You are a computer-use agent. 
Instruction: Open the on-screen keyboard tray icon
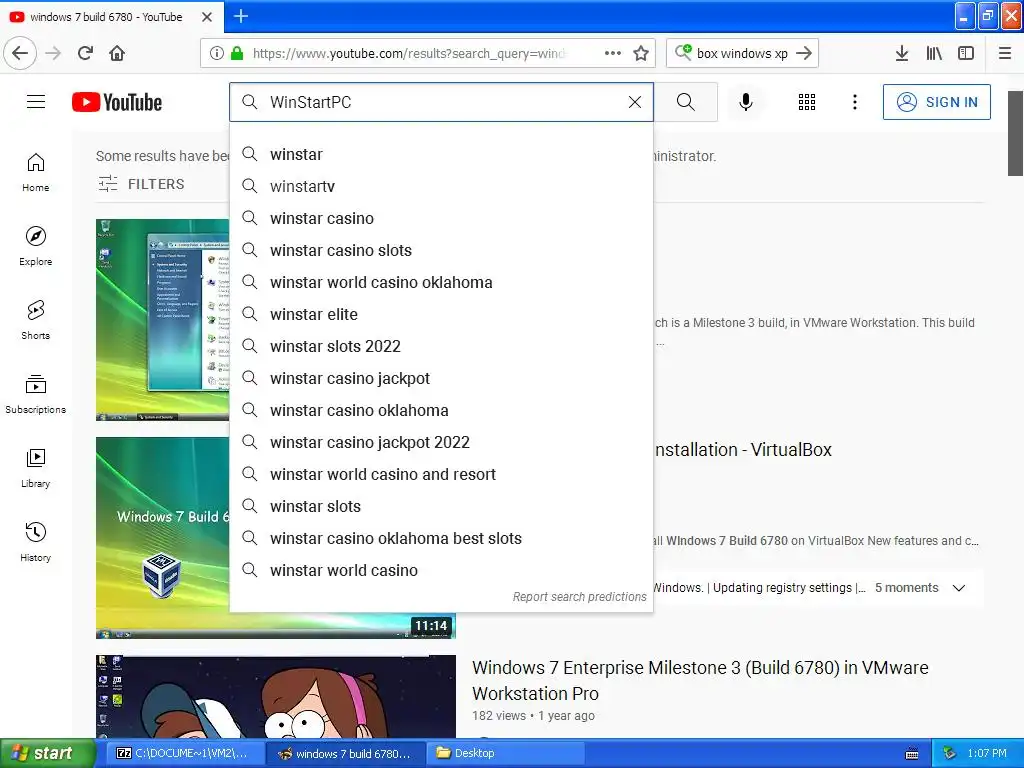coord(912,754)
